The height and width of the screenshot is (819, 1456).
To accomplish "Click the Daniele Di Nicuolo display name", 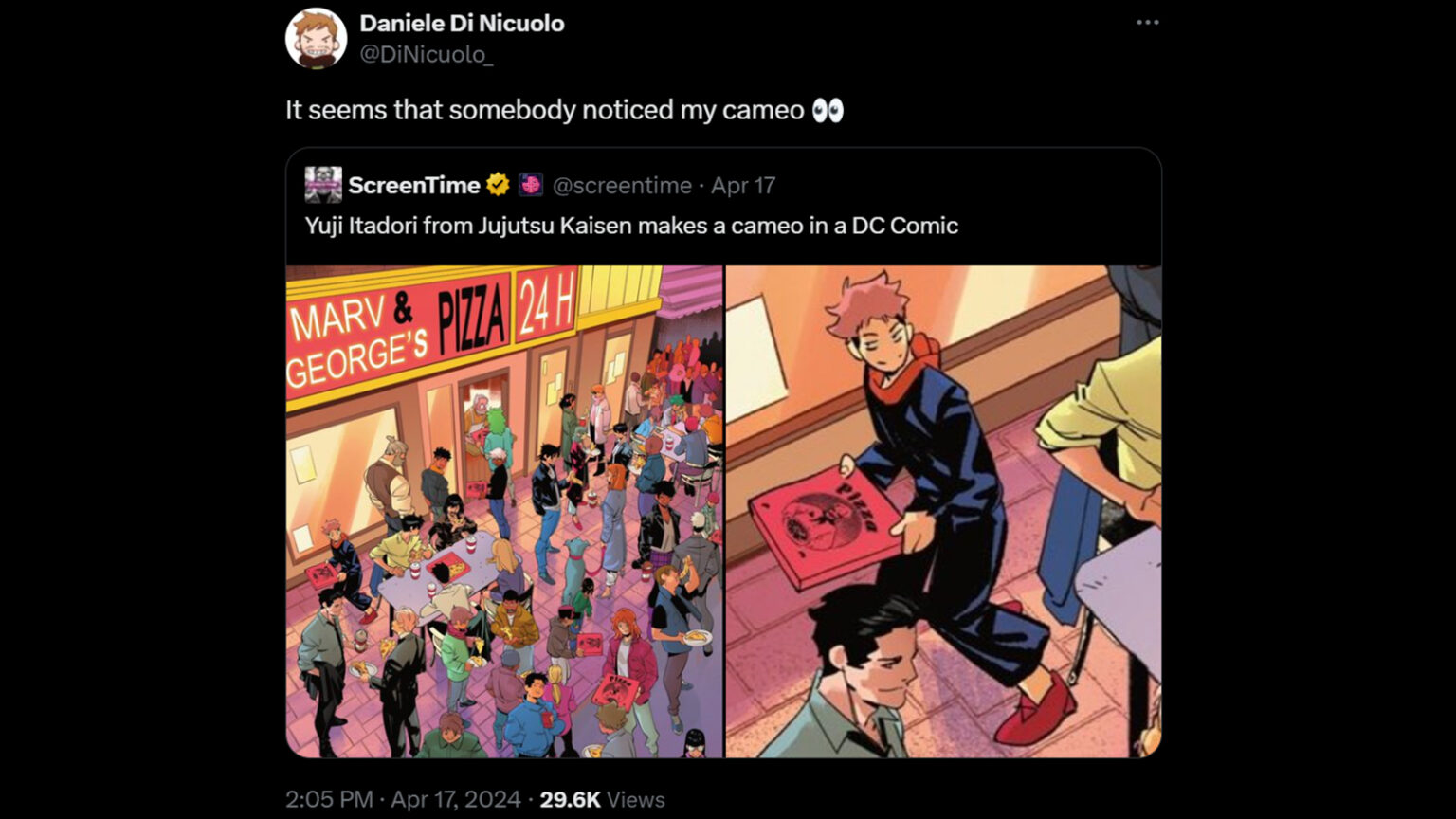I will pos(461,23).
